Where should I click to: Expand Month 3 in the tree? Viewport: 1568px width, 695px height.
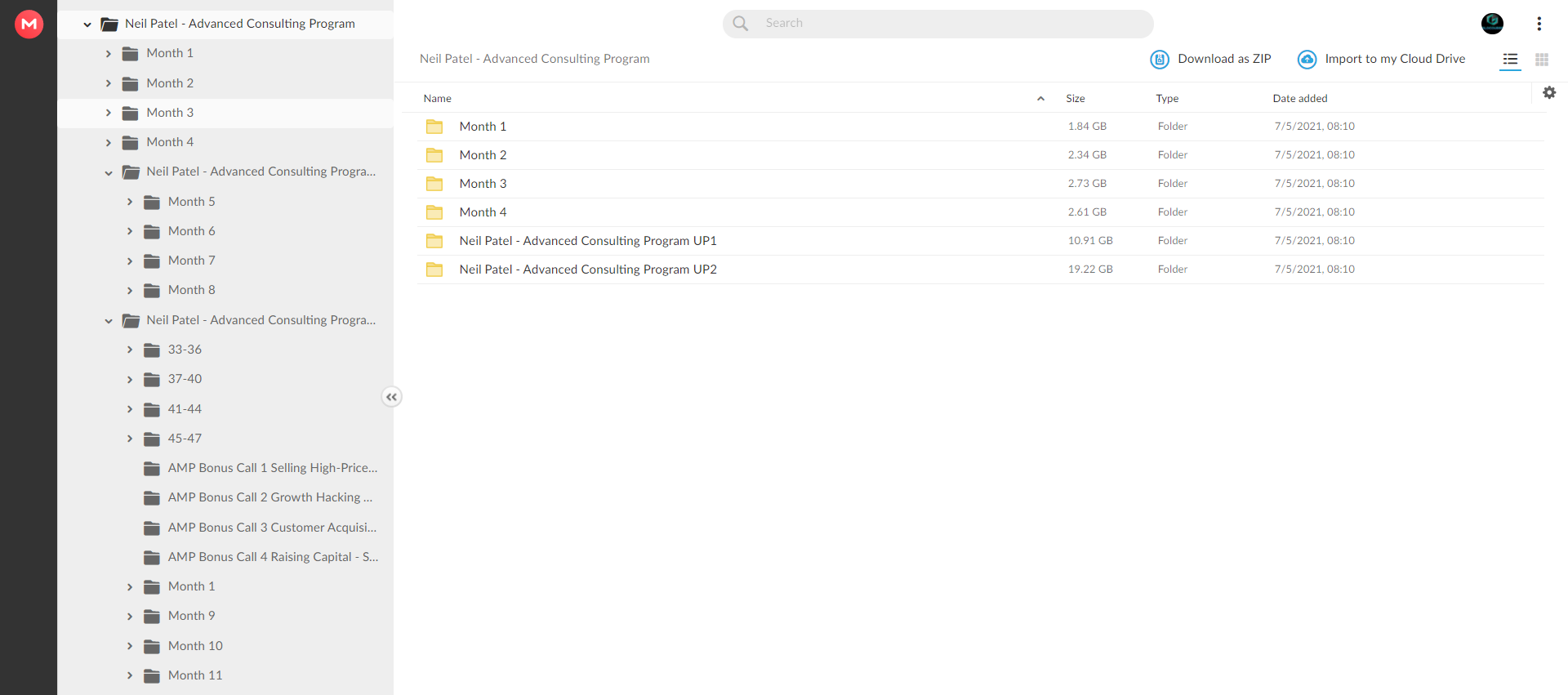[109, 113]
